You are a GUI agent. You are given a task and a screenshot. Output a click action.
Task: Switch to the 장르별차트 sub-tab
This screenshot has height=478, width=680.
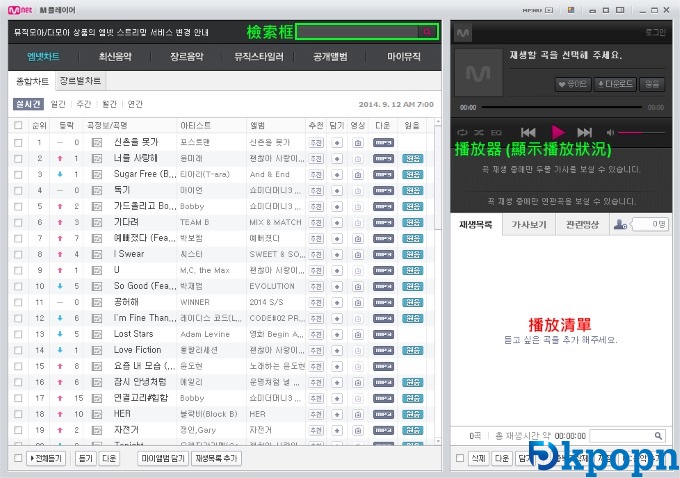coord(80,81)
